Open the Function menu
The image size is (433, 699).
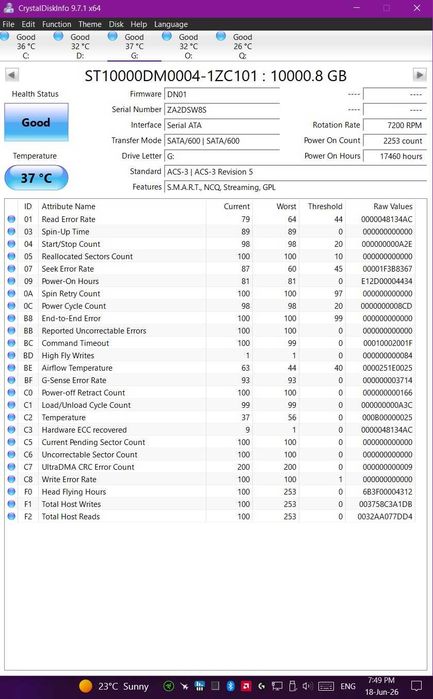coord(57,24)
